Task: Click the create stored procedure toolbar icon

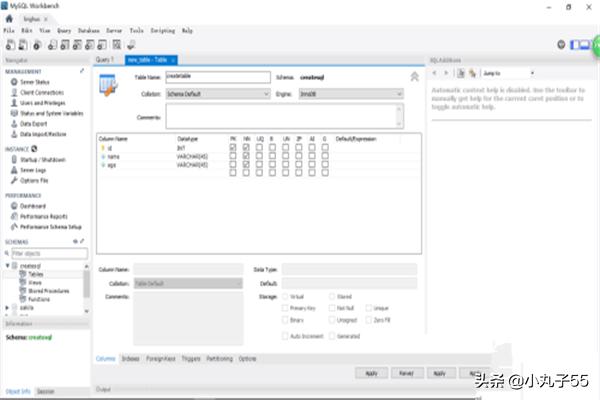Action: click(x=89, y=45)
